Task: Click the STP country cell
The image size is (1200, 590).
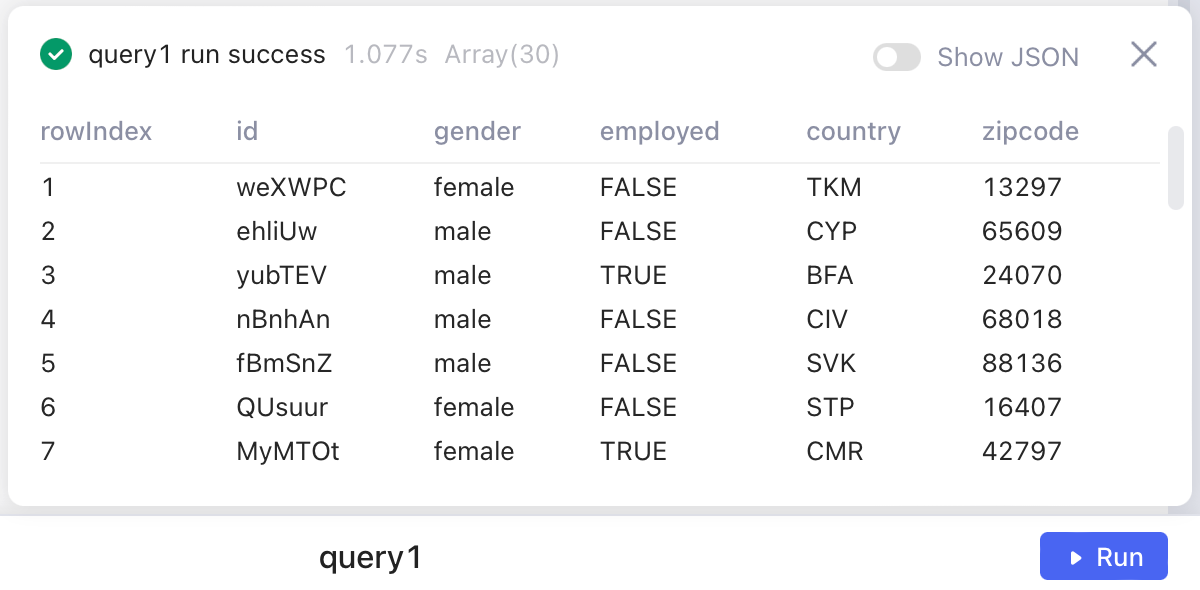Action: click(830, 407)
